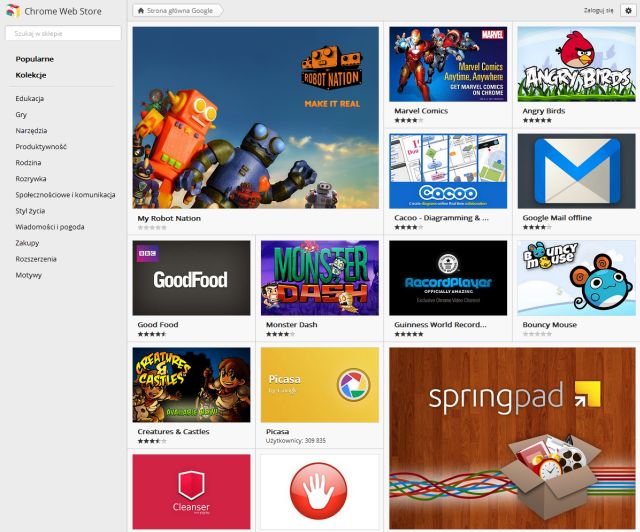Click the Monster Dash star rating
The height and width of the screenshot is (532, 640).
pos(280,334)
